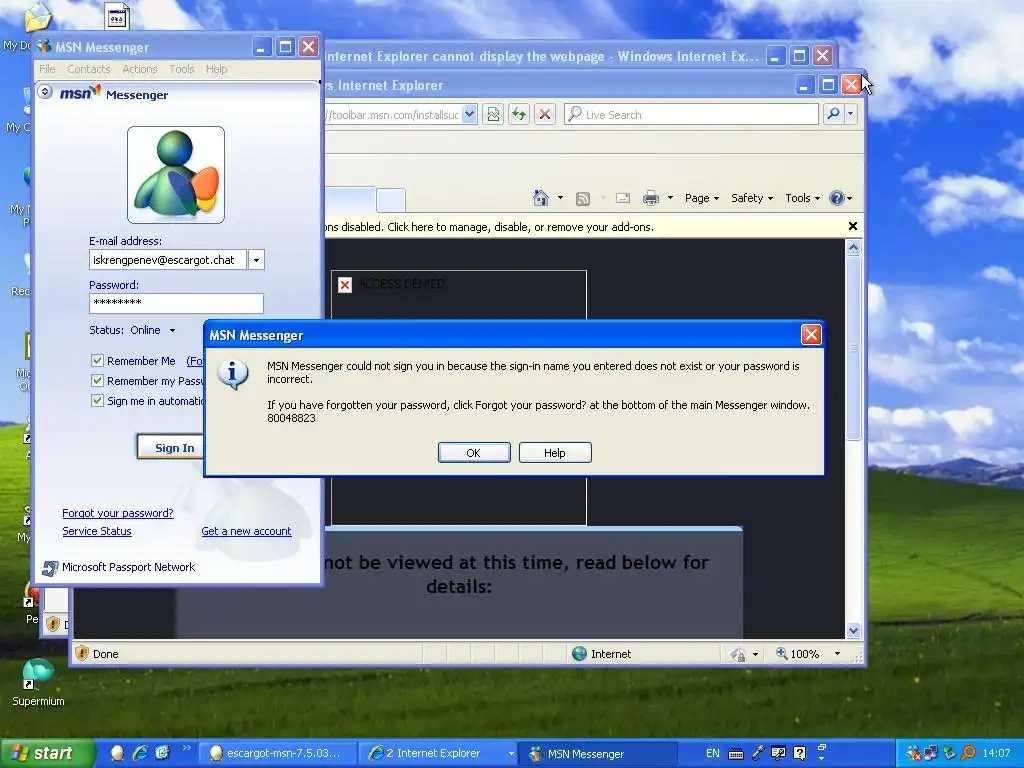Toggle the Remember my Password checkbox
The height and width of the screenshot is (768, 1024).
point(97,381)
